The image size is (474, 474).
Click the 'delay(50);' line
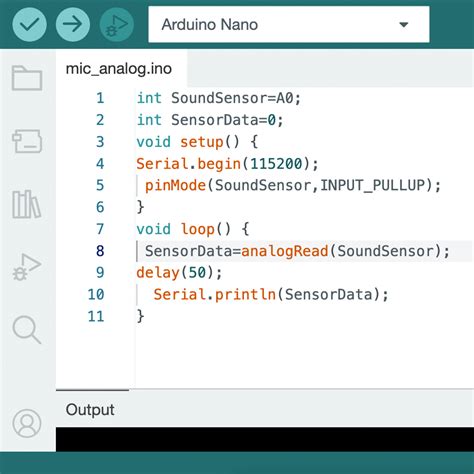[179, 273]
